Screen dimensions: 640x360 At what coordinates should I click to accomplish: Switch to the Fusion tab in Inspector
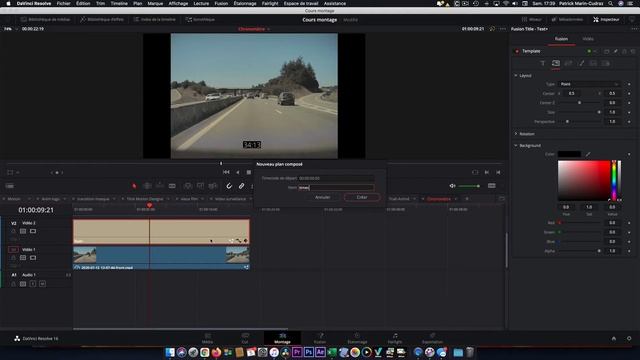point(561,39)
